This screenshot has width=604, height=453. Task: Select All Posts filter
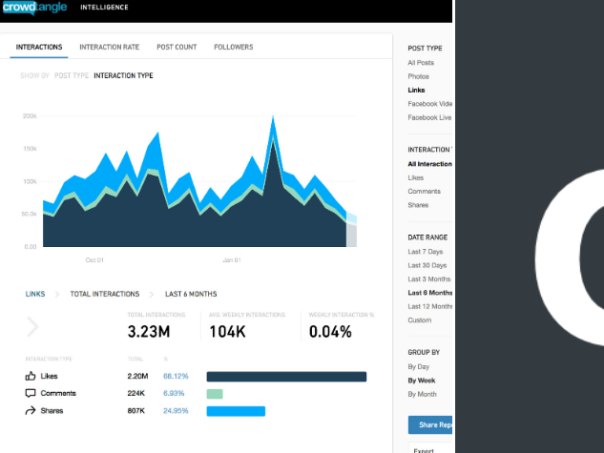click(420, 62)
